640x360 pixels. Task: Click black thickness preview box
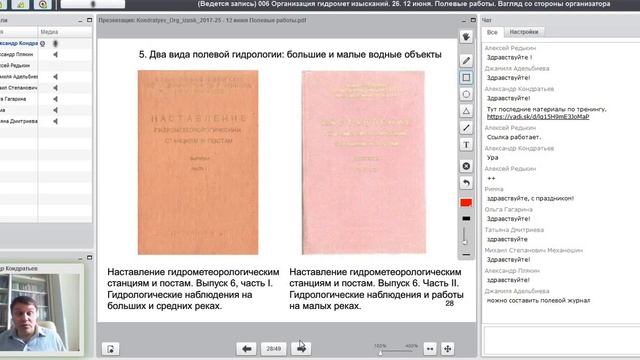(466, 219)
